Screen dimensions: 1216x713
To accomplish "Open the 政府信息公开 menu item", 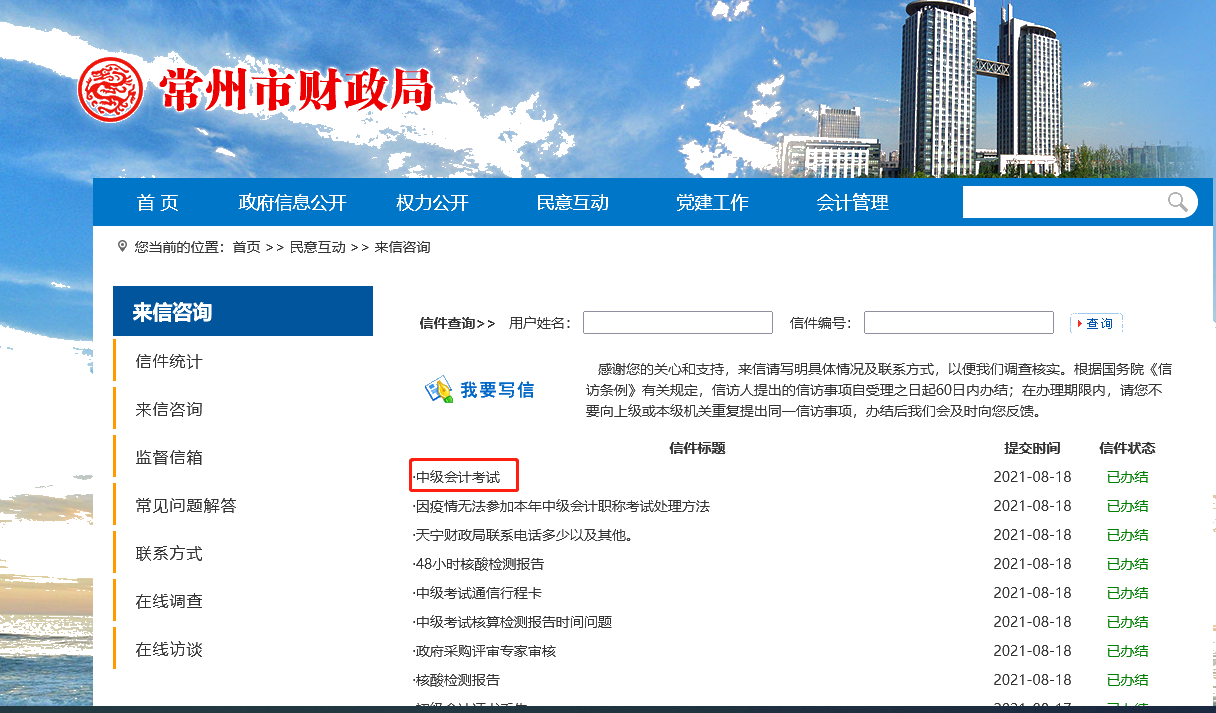I will tap(292, 202).
